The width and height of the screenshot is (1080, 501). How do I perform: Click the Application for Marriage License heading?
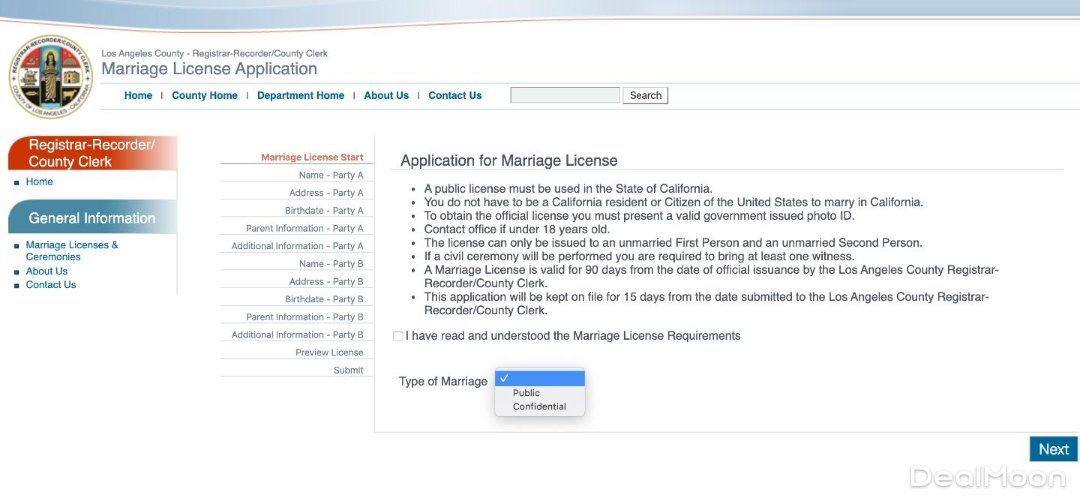pyautogui.click(x=509, y=161)
